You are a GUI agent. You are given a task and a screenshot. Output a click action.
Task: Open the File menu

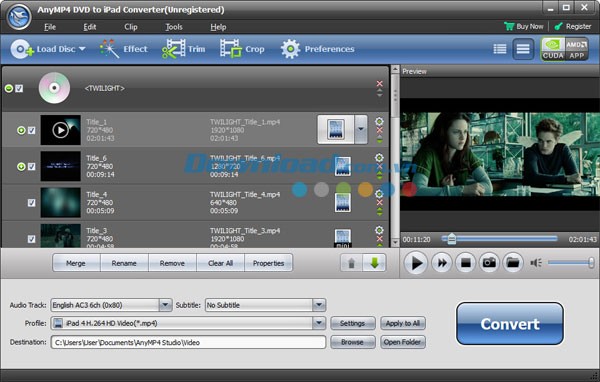tap(50, 27)
